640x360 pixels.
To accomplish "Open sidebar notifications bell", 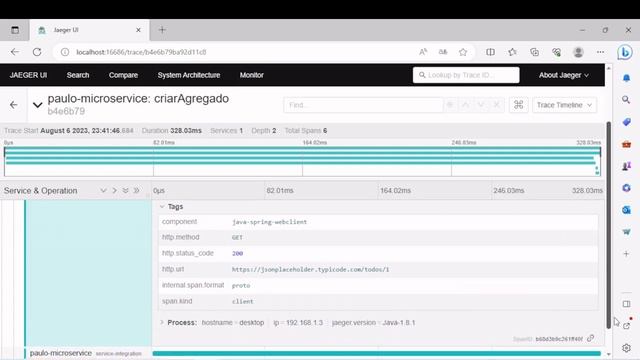I will click(x=627, y=78).
